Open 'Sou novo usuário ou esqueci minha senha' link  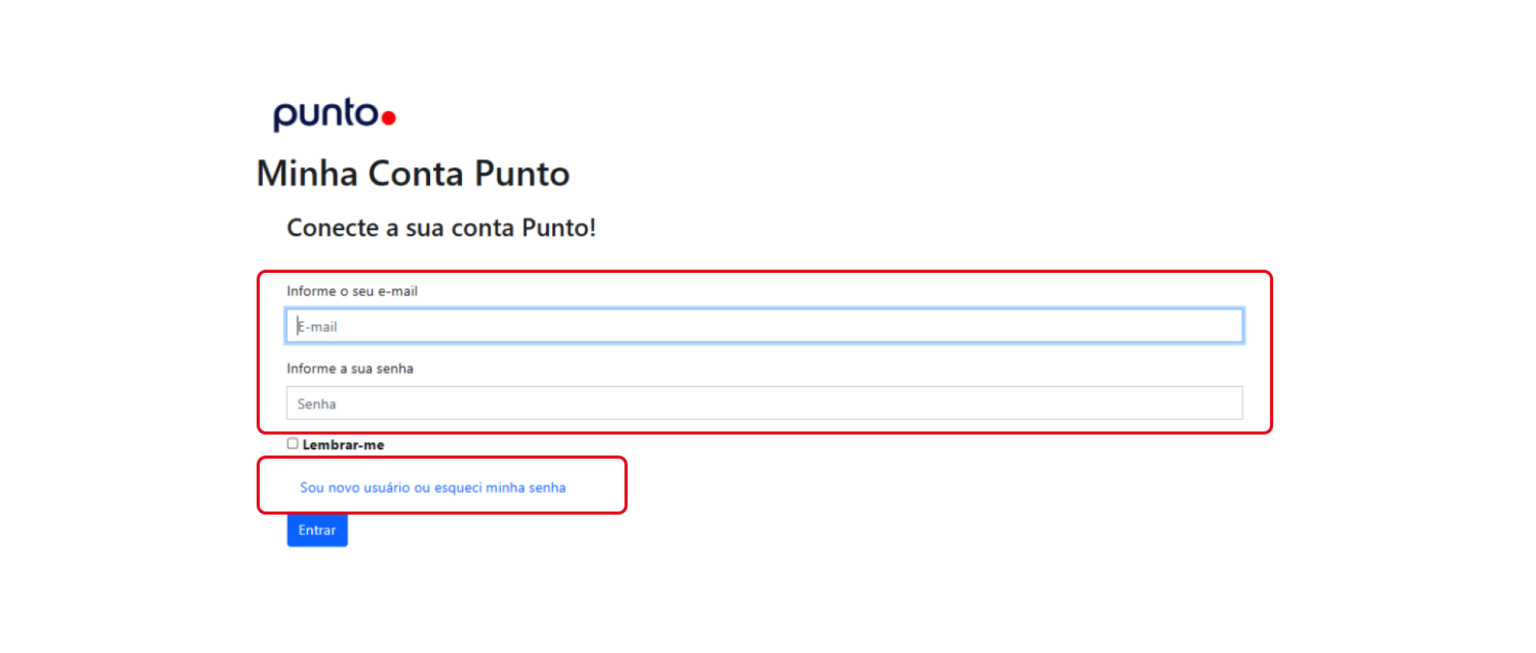click(432, 488)
